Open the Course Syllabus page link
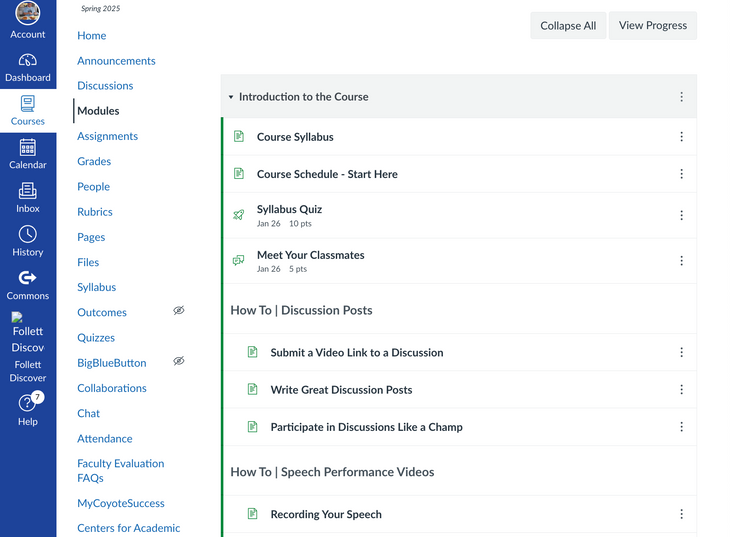 click(295, 137)
